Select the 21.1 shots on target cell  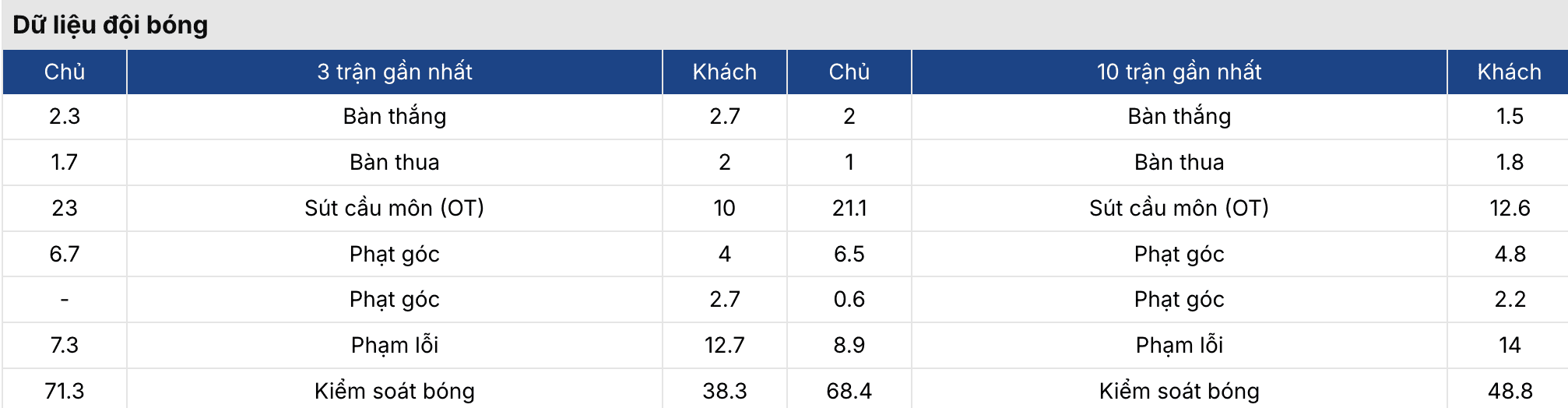pyautogui.click(x=849, y=208)
